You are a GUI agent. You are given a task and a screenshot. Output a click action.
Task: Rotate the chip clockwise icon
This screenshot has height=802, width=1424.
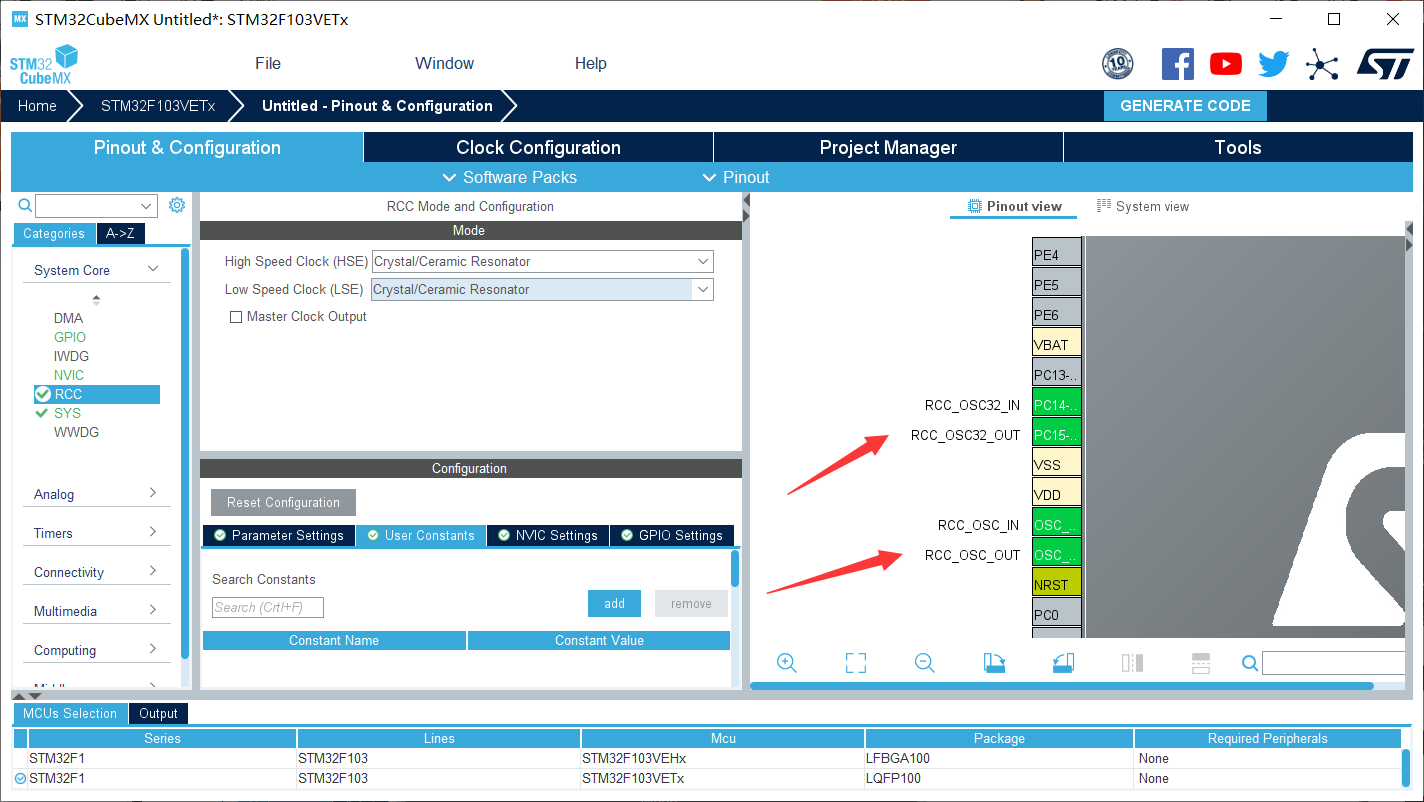click(994, 662)
